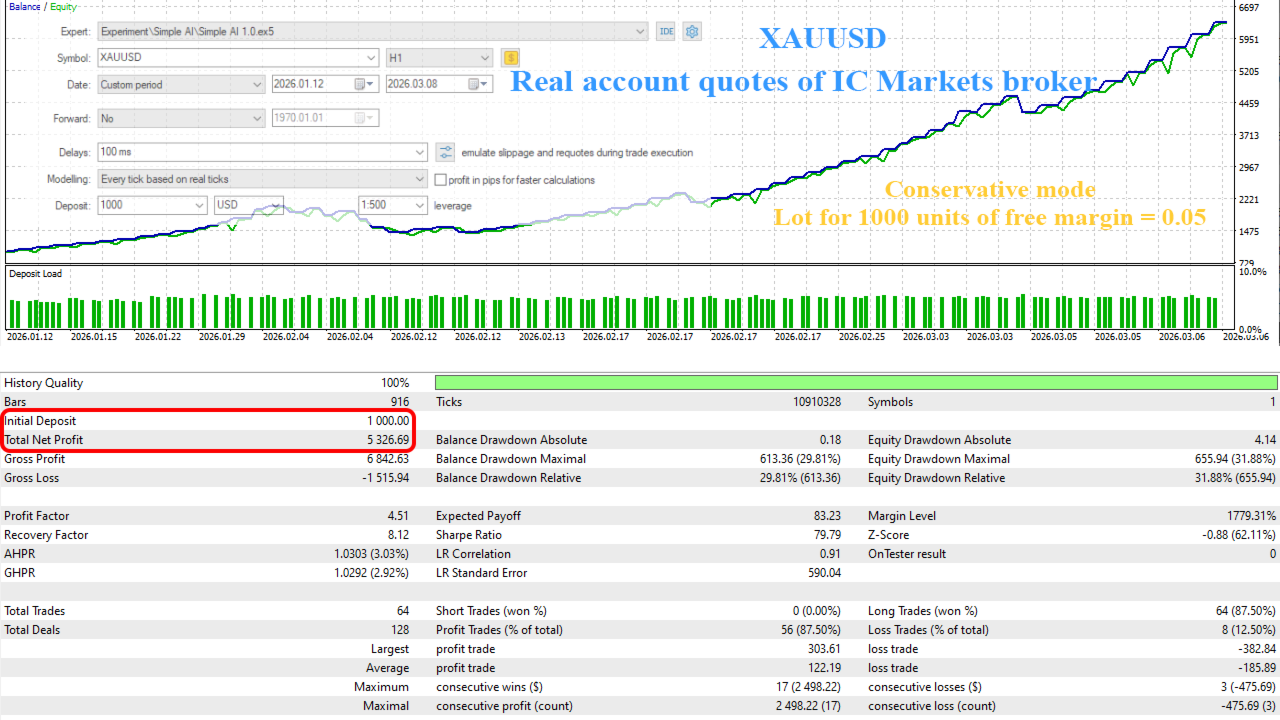Click the Balance Drawdown Absolute value 0.18

[x=830, y=440]
